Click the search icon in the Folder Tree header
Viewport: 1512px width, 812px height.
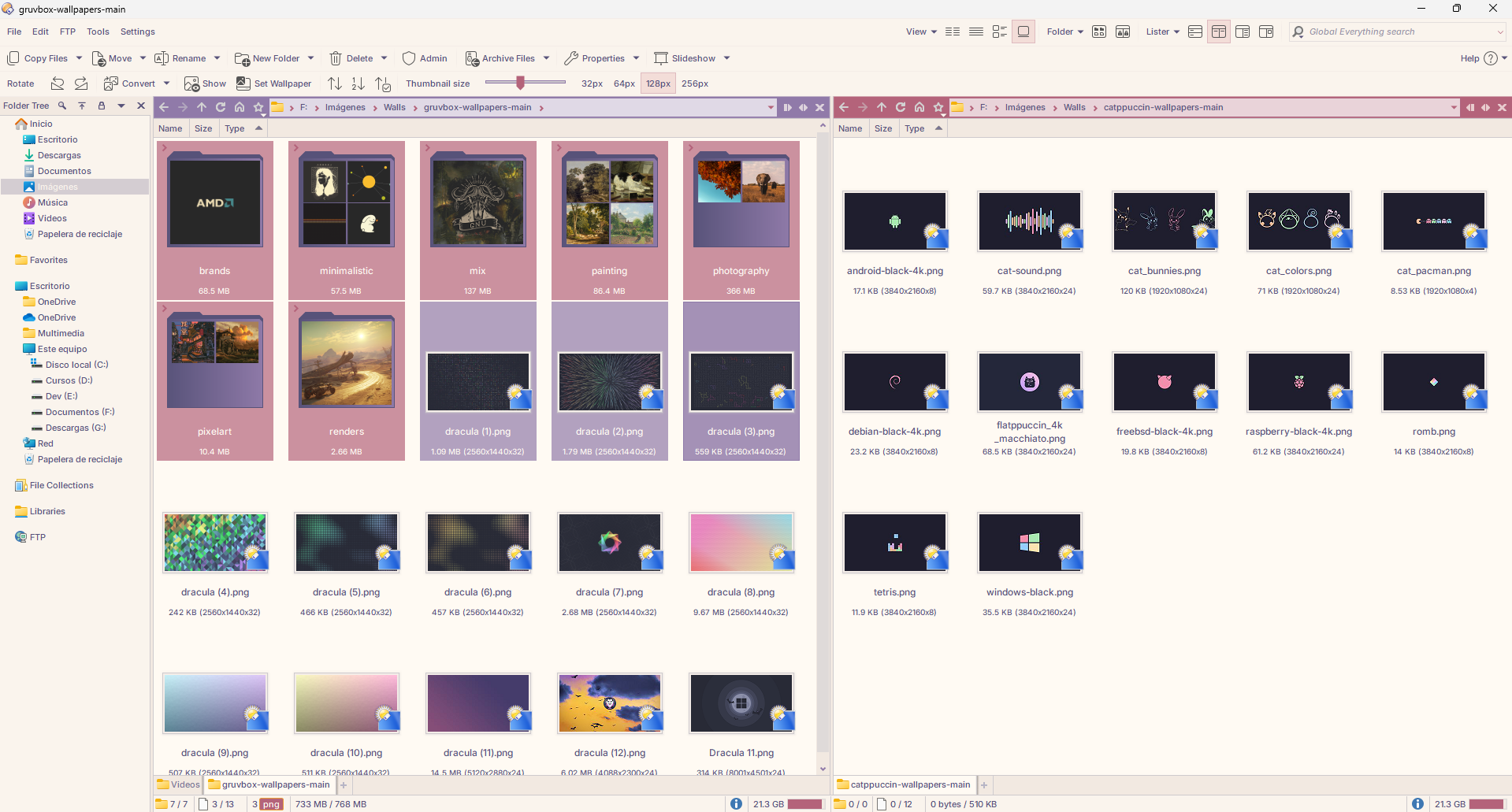tap(62, 106)
